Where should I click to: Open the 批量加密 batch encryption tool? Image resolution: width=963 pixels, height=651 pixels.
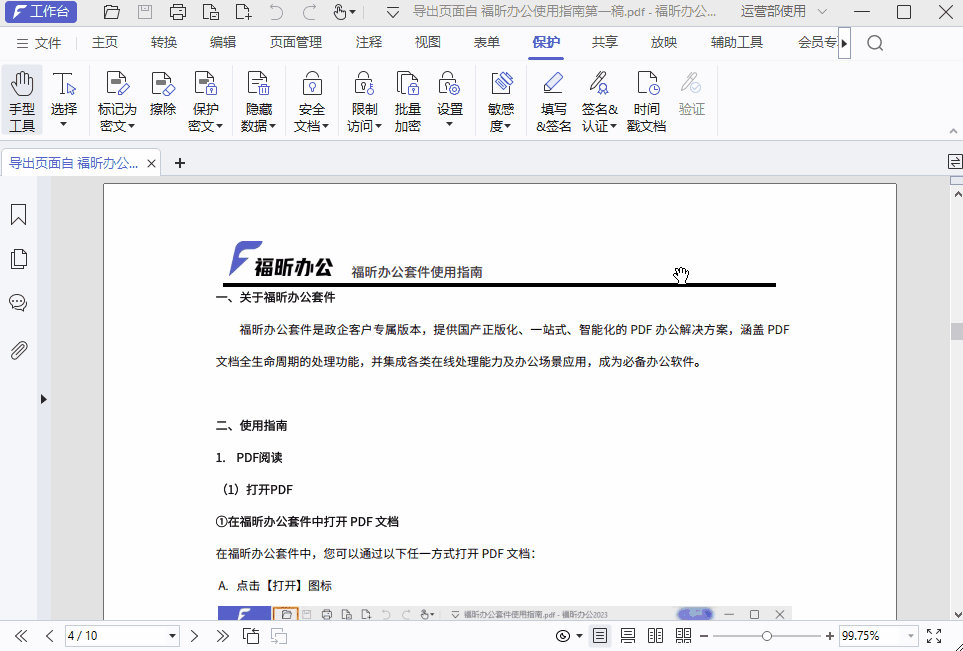(407, 97)
